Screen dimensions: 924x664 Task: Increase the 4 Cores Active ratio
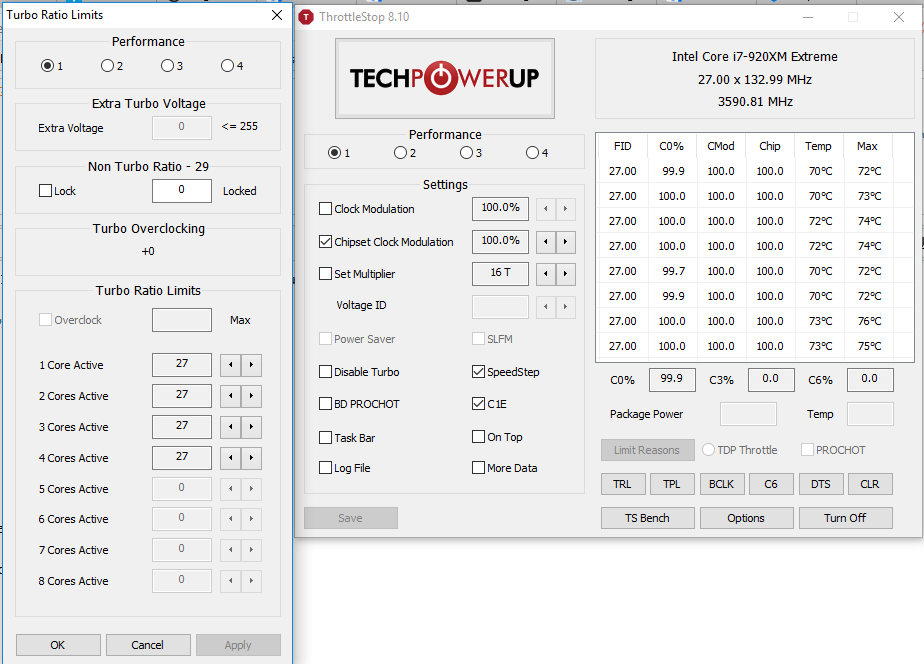(x=252, y=458)
